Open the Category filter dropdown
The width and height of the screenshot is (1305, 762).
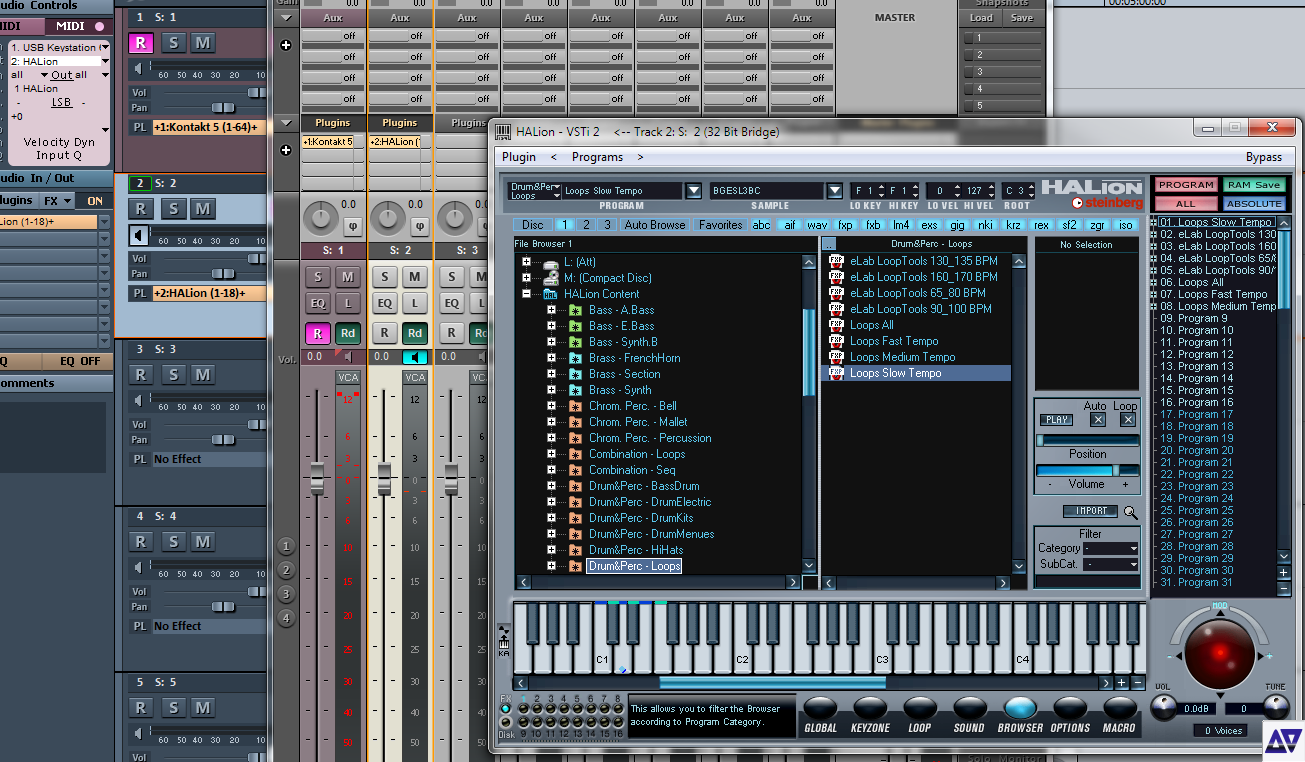pyautogui.click(x=1111, y=548)
